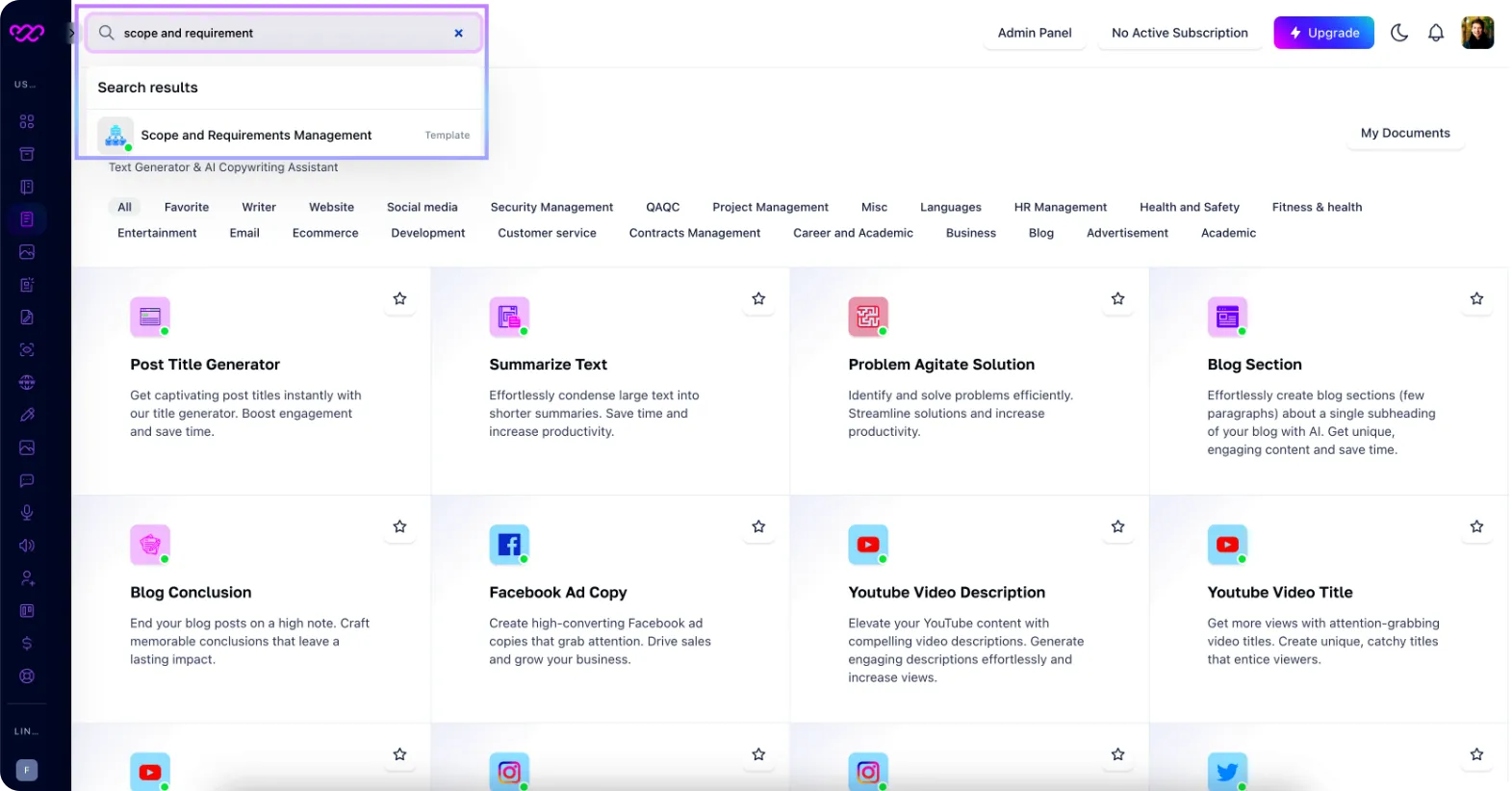Open the notebook icon in the sidebar
Image resolution: width=1512 pixels, height=791 pixels.
(x=27, y=187)
